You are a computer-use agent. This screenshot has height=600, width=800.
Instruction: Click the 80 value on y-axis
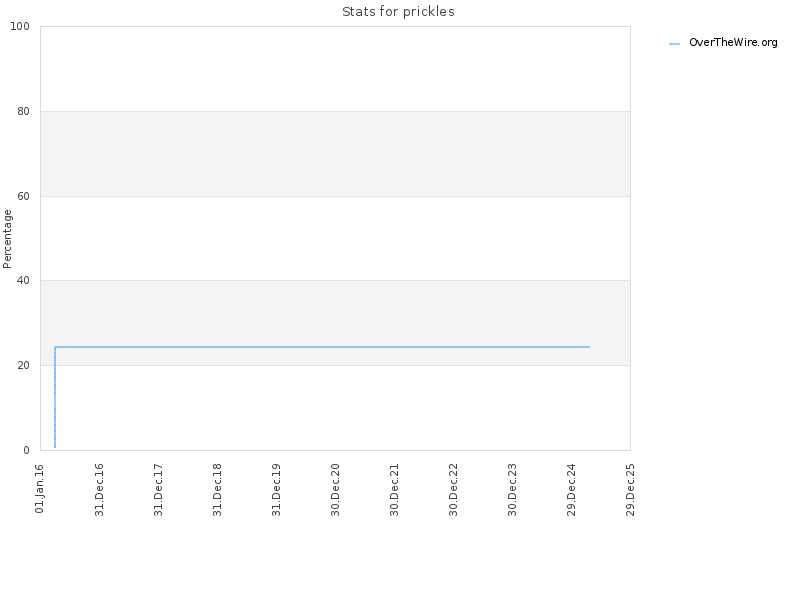[x=23, y=111]
